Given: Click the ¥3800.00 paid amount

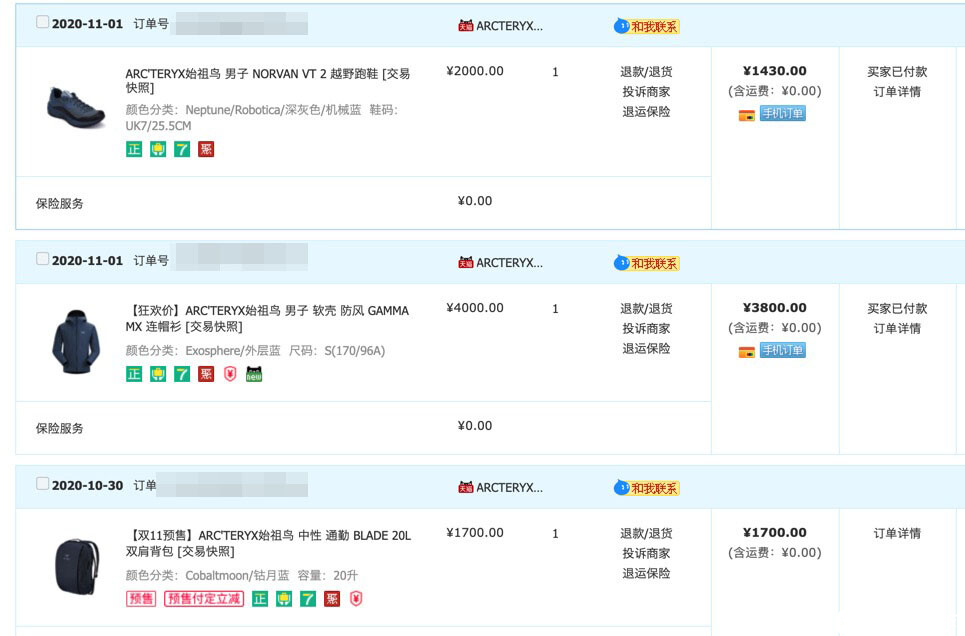Looking at the screenshot, I should coord(775,308).
